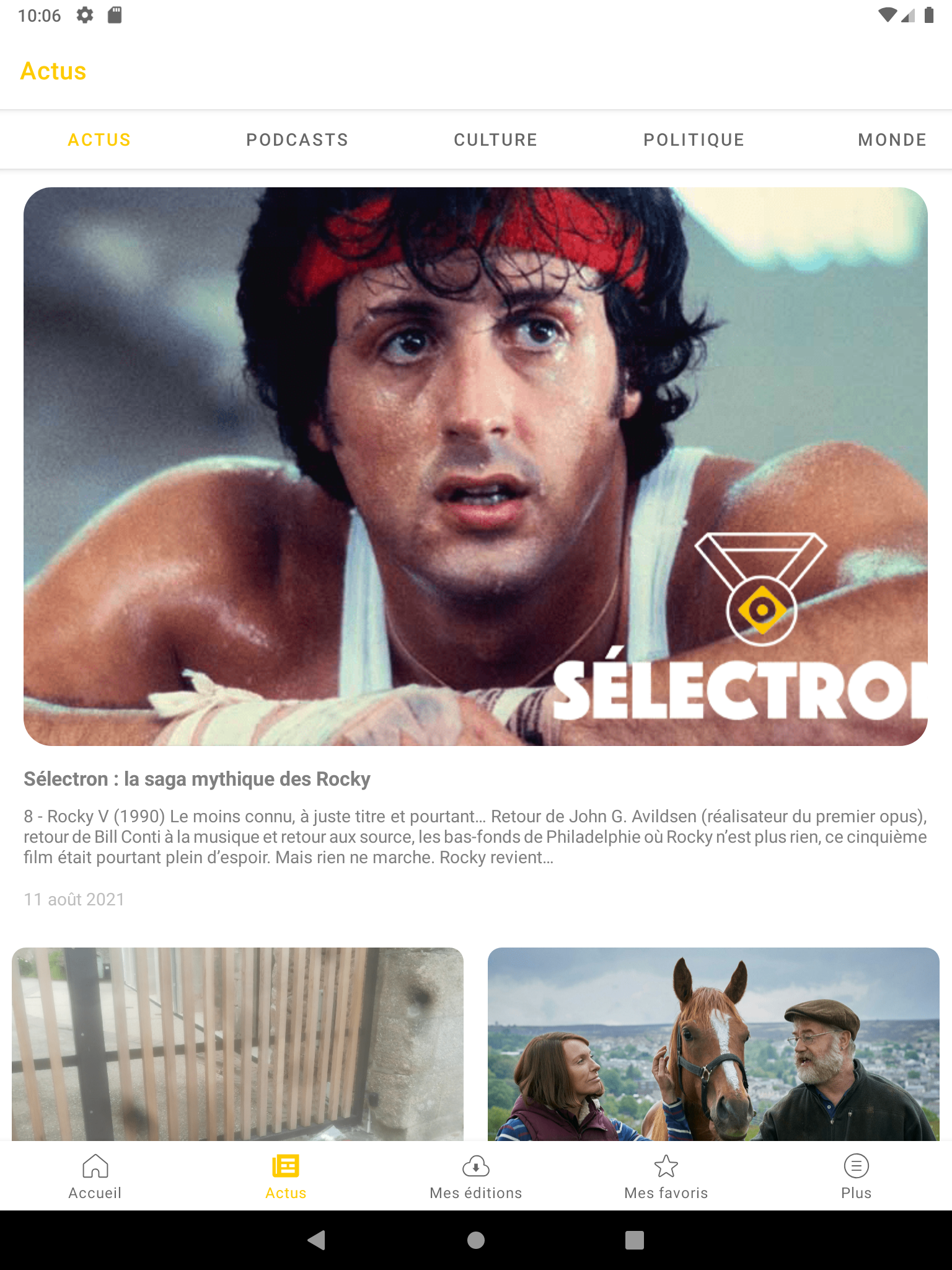Viewport: 952px width, 1270px height.
Task: Open headline Sélectron : la saga mythique des Rocky
Action: [197, 779]
